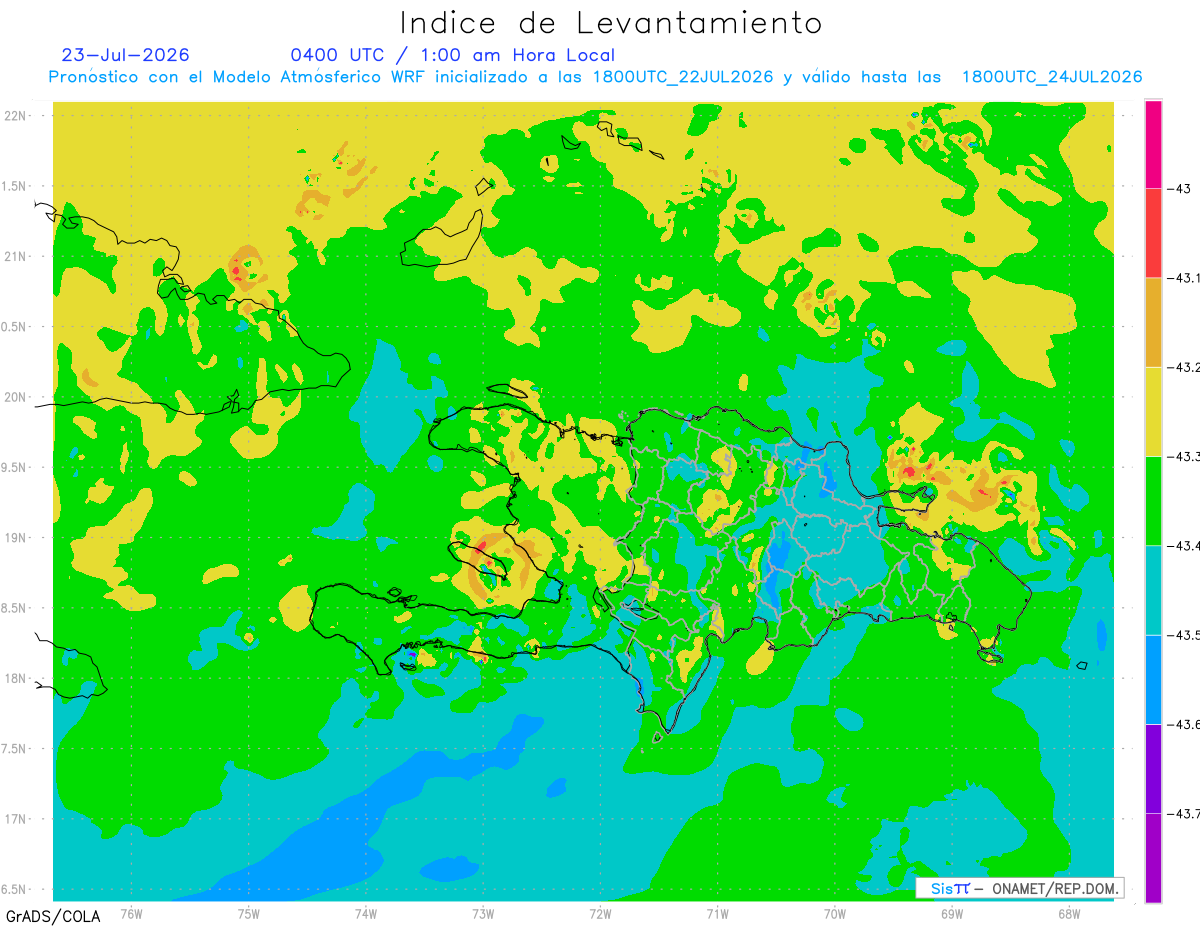Image resolution: width=1200 pixels, height=927 pixels.
Task: Click the legend value "-43.2"
Action: (x=1183, y=368)
